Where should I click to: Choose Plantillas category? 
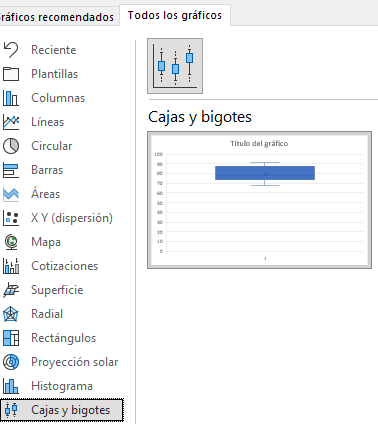click(x=55, y=74)
